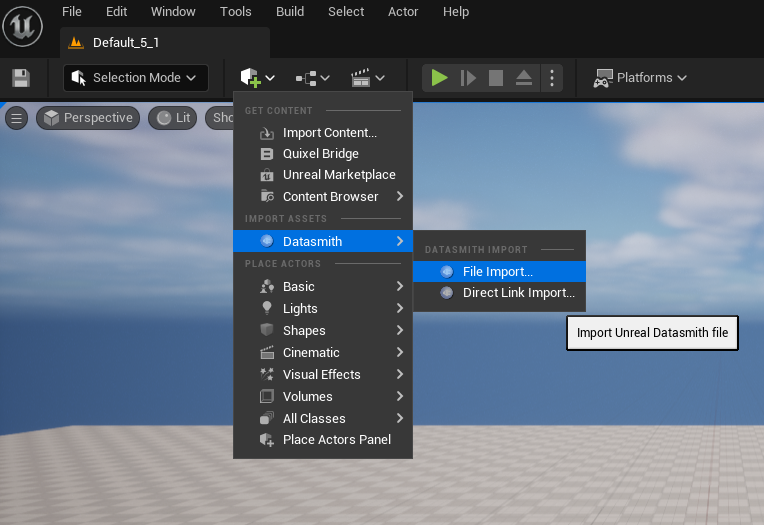Choose Import Content... menu entry

[x=323, y=133]
